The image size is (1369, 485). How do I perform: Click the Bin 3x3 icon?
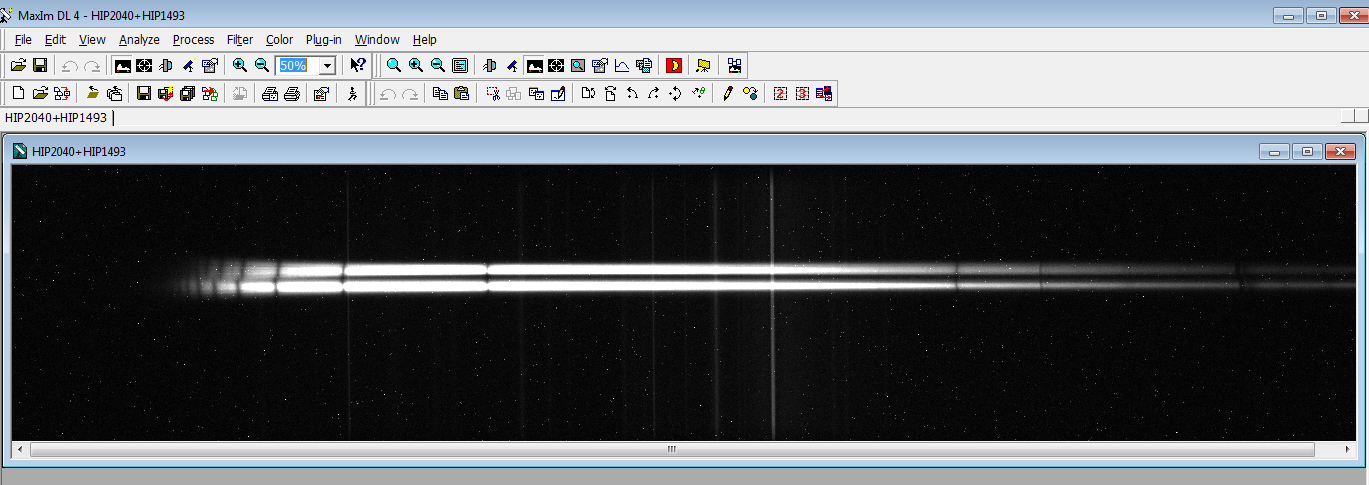802,94
